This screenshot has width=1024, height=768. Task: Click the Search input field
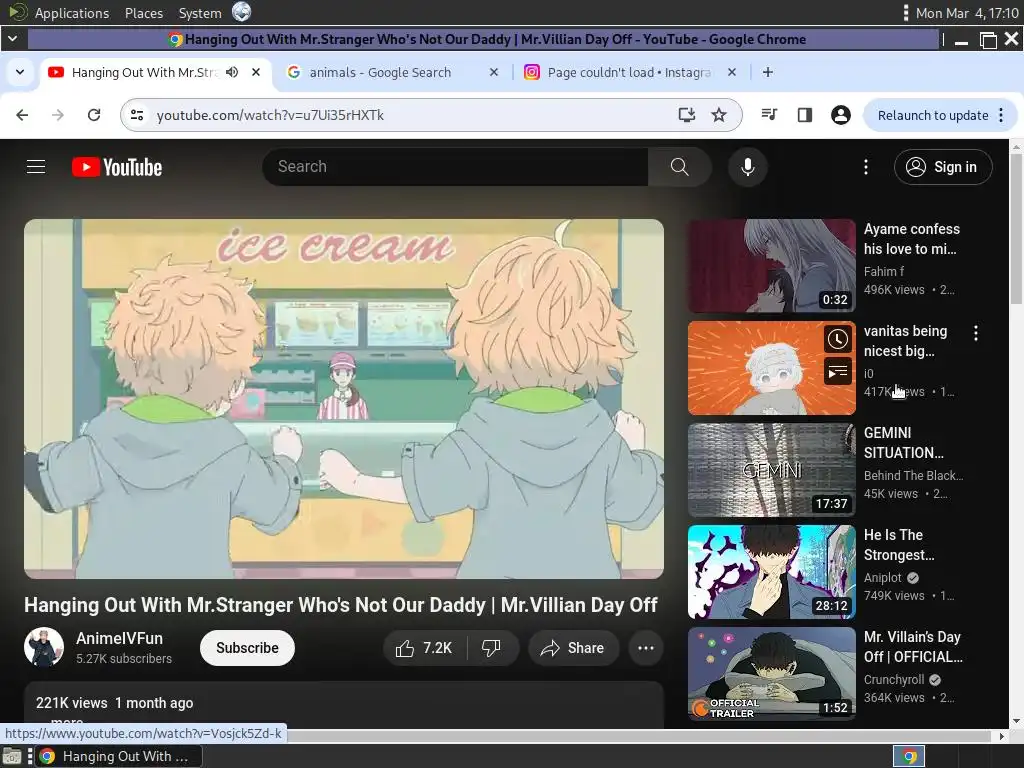click(x=455, y=167)
